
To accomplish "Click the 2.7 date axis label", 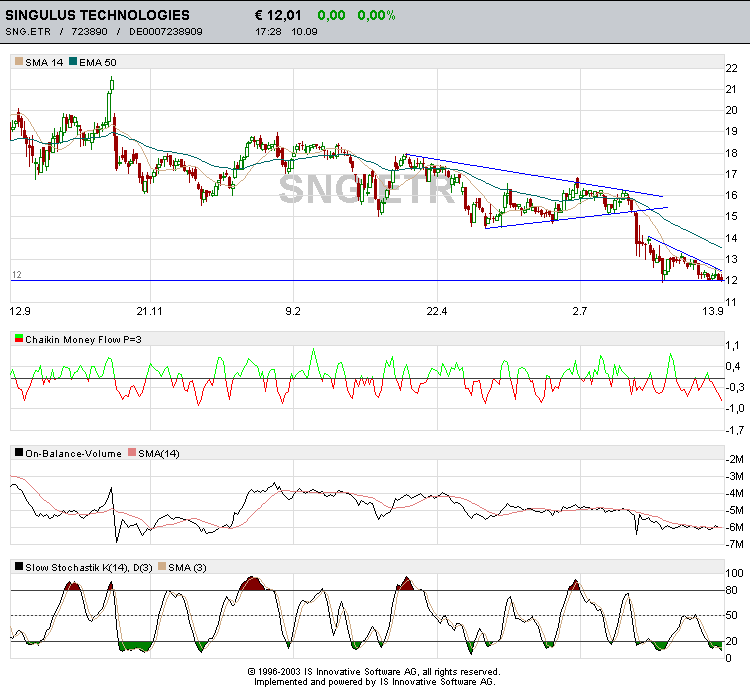I will (x=580, y=311).
